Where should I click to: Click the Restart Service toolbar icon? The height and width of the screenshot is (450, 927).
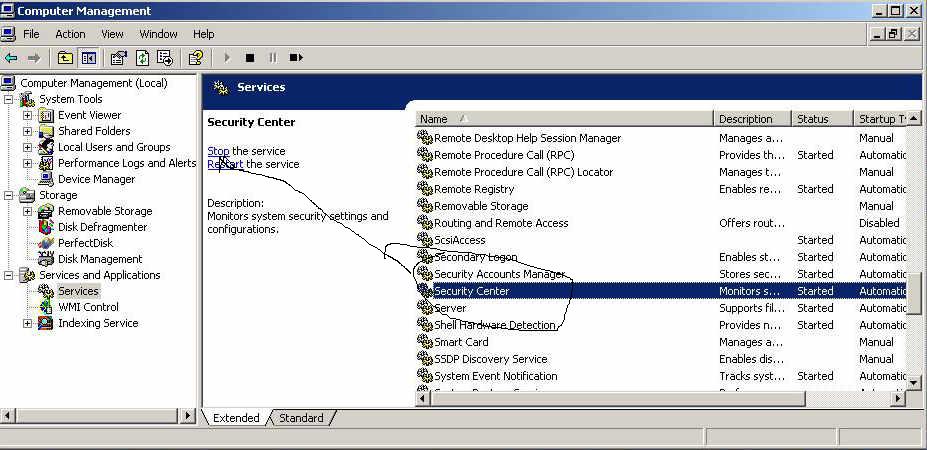tap(296, 57)
